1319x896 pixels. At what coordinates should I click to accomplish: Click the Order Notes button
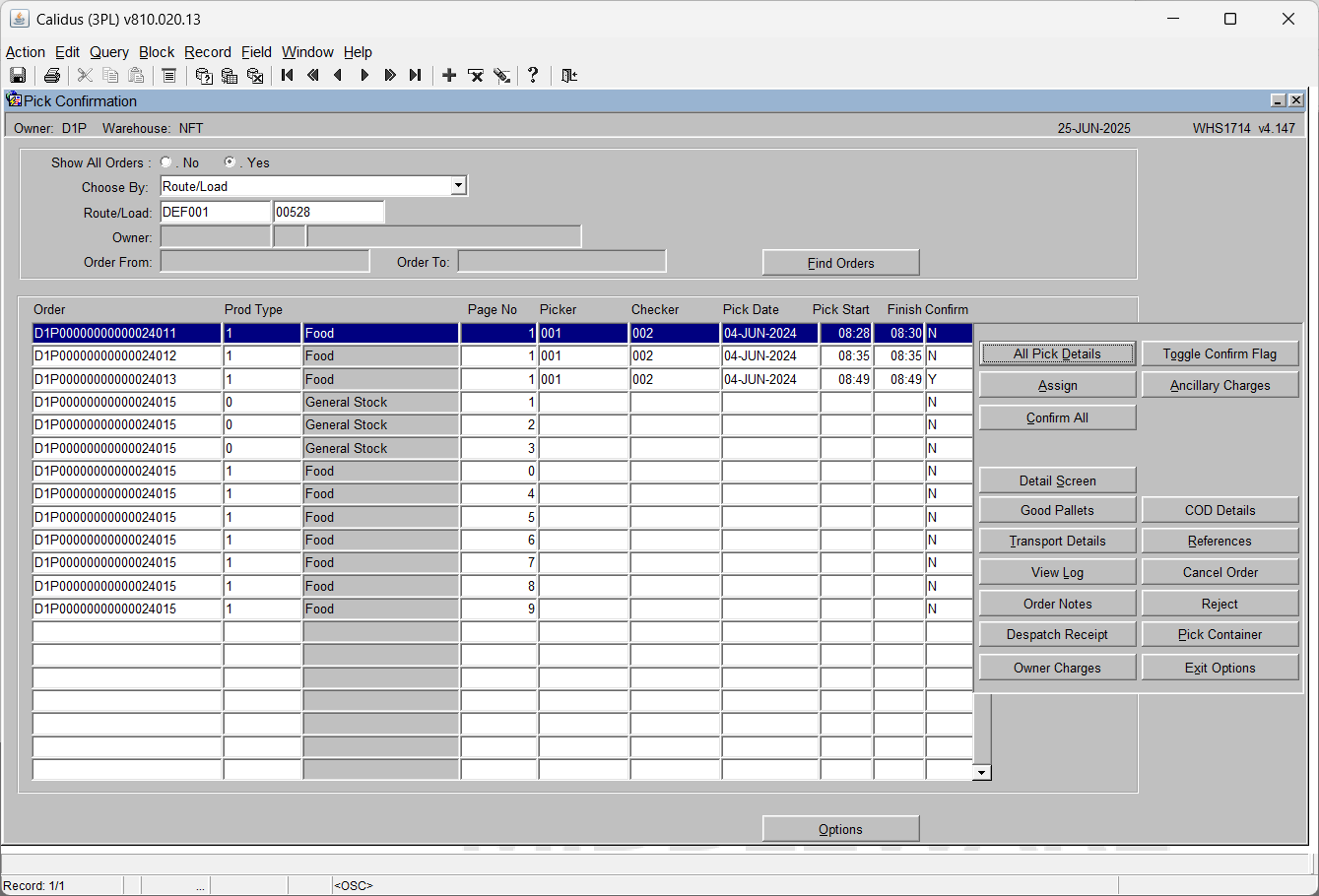point(1058,604)
